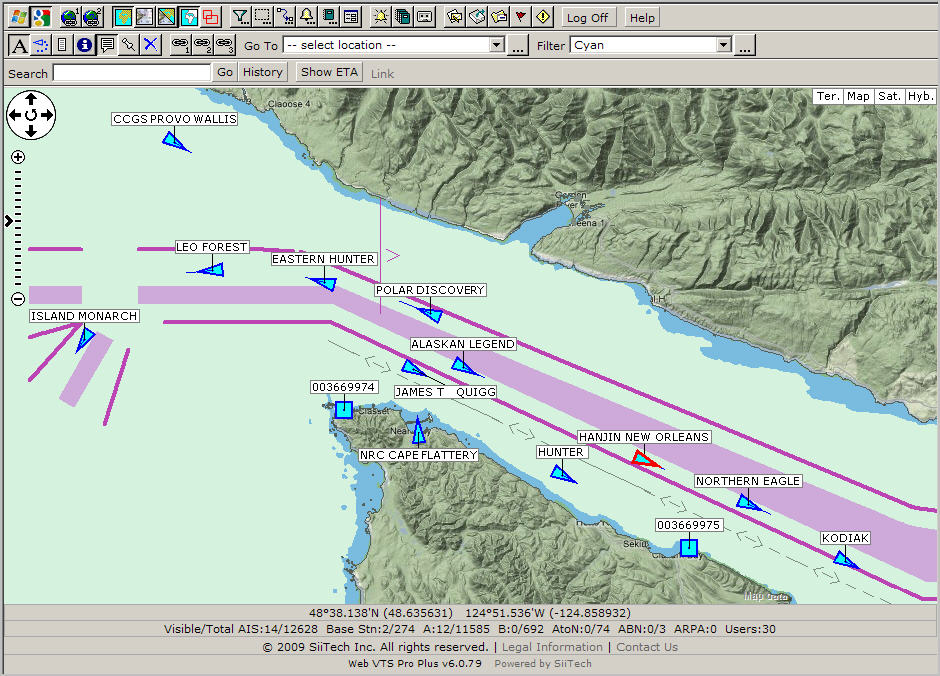
Task: Toggle the grey nautical chart layer icon
Action: [144, 17]
